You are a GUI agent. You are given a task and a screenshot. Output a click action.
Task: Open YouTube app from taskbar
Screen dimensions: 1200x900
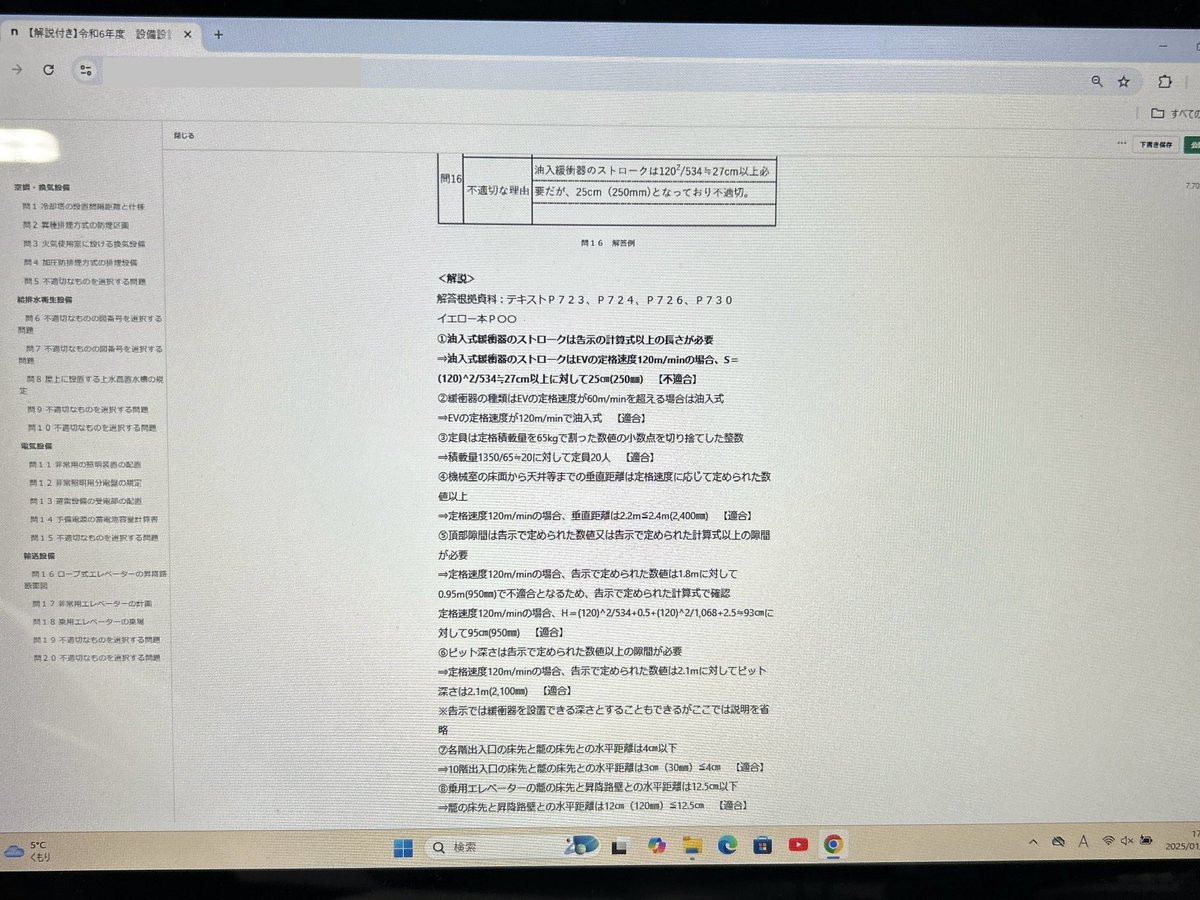click(x=798, y=844)
